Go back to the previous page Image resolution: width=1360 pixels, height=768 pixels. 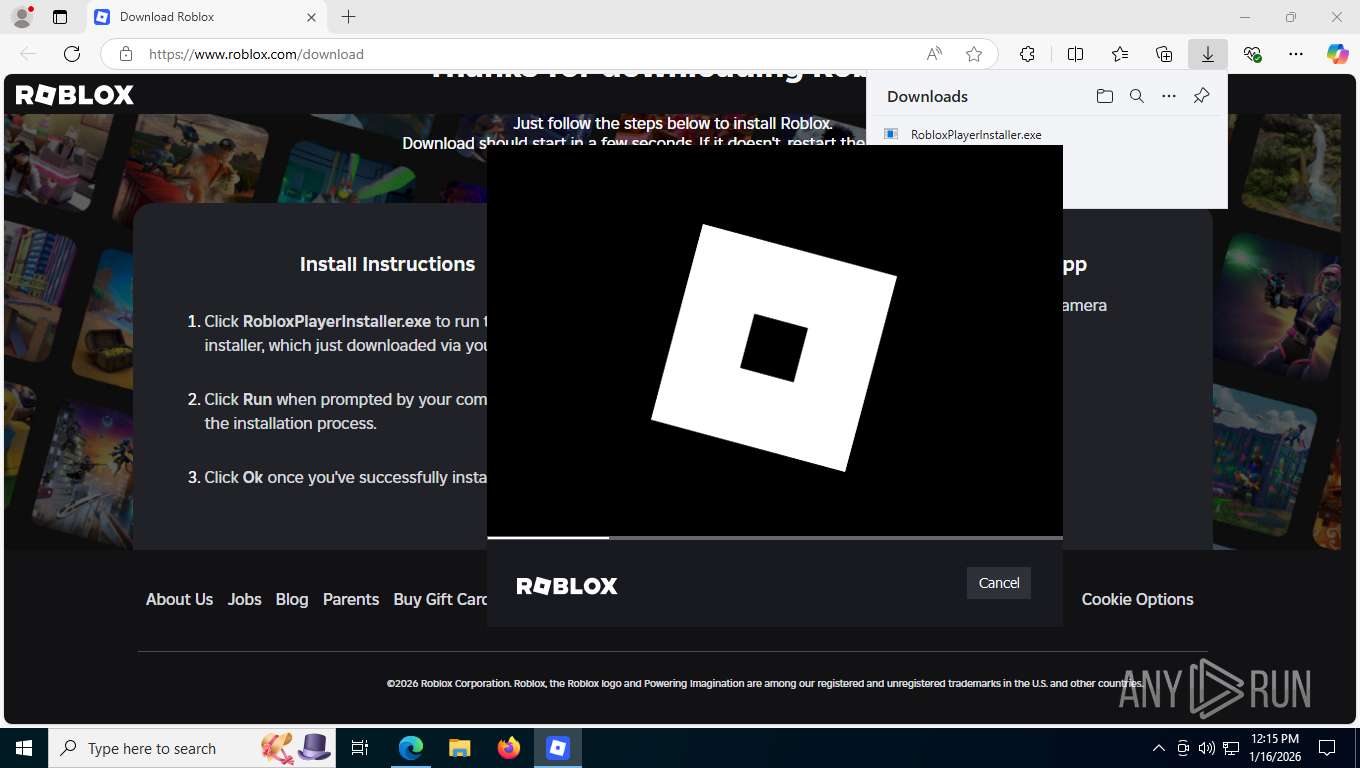28,54
